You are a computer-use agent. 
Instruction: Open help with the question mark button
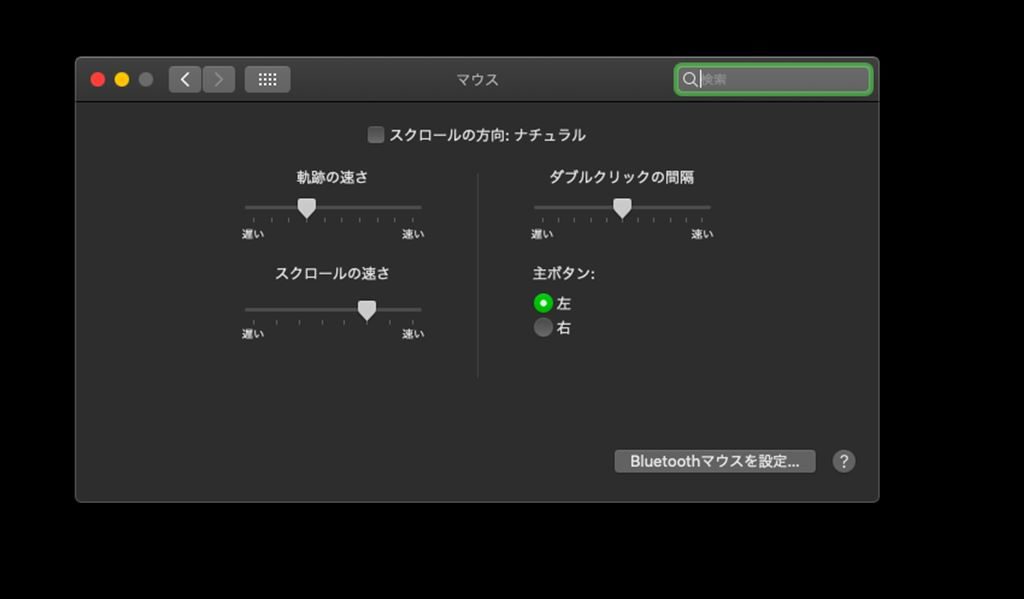click(x=844, y=461)
